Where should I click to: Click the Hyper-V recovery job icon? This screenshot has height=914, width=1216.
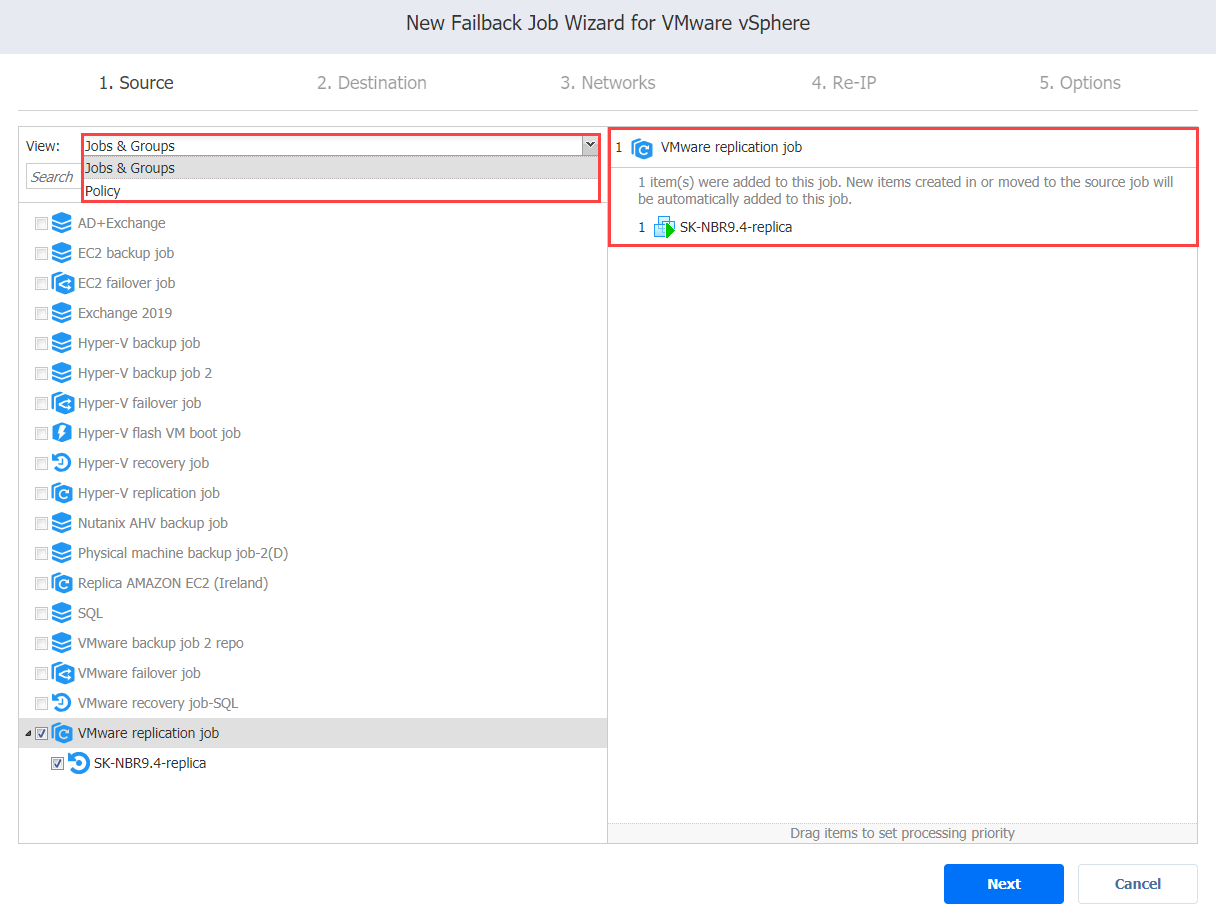click(62, 463)
